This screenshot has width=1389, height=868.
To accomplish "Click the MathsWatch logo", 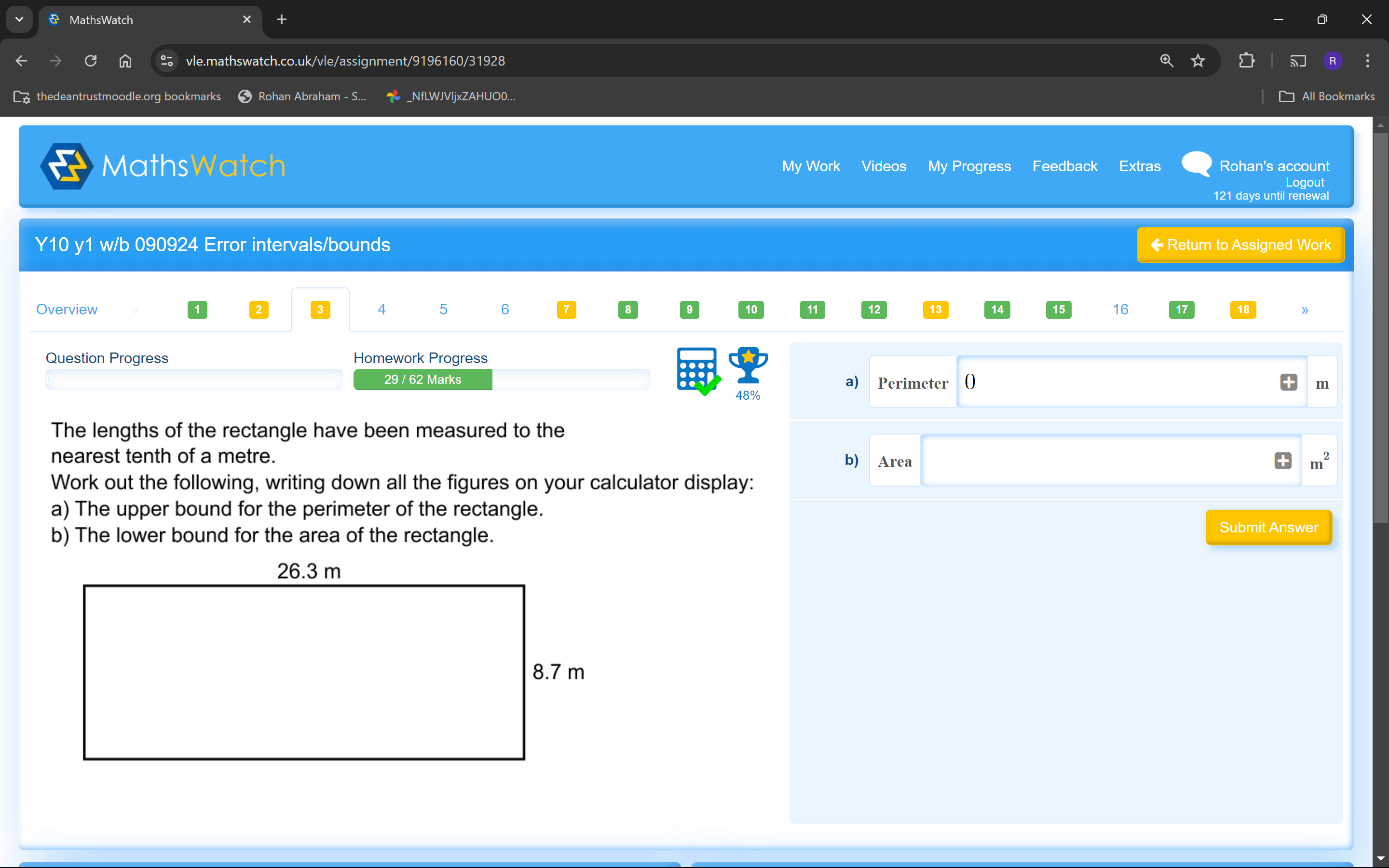I will pyautogui.click(x=163, y=166).
